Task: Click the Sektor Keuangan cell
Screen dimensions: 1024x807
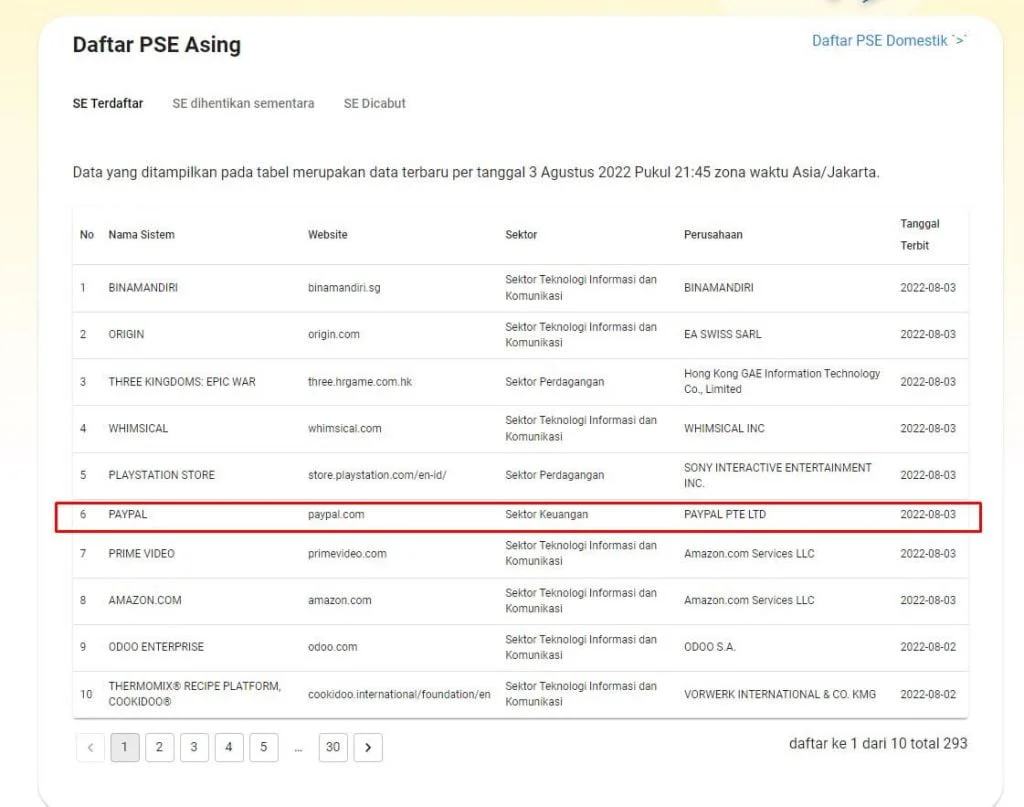Action: pyautogui.click(x=546, y=514)
